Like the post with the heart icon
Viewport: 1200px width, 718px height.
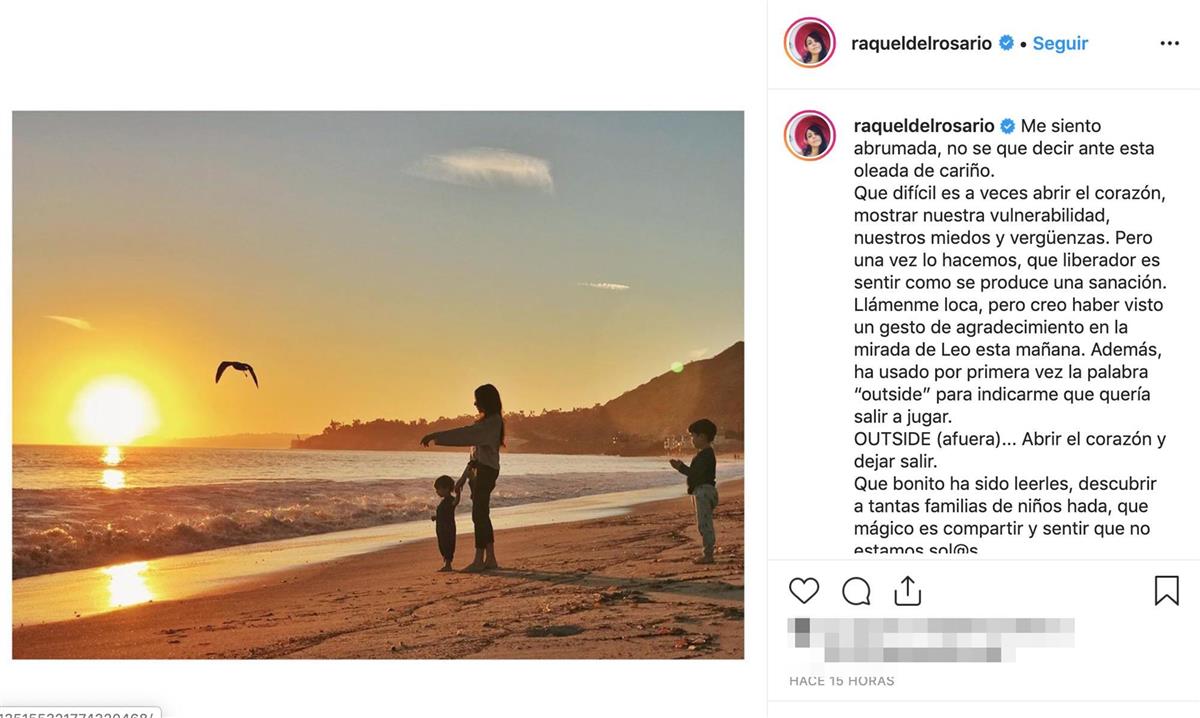click(x=803, y=590)
